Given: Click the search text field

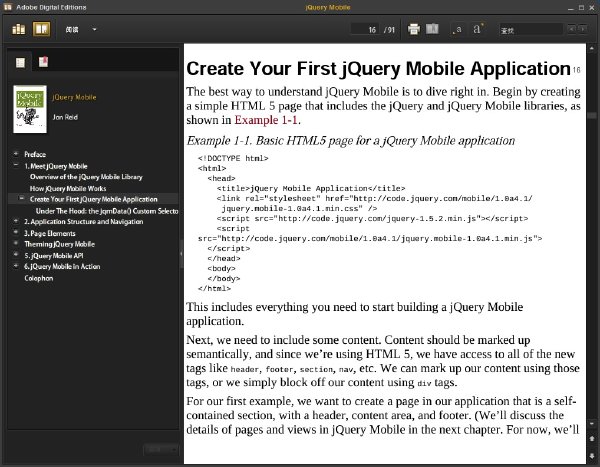Looking at the screenshot, I should 531,29.
